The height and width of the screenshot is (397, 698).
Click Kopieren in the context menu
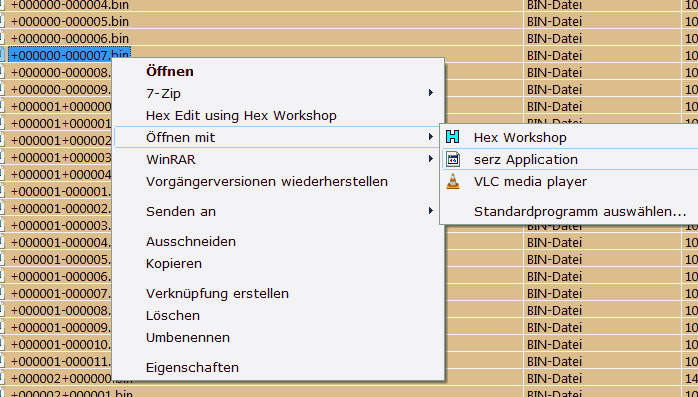[x=174, y=263]
